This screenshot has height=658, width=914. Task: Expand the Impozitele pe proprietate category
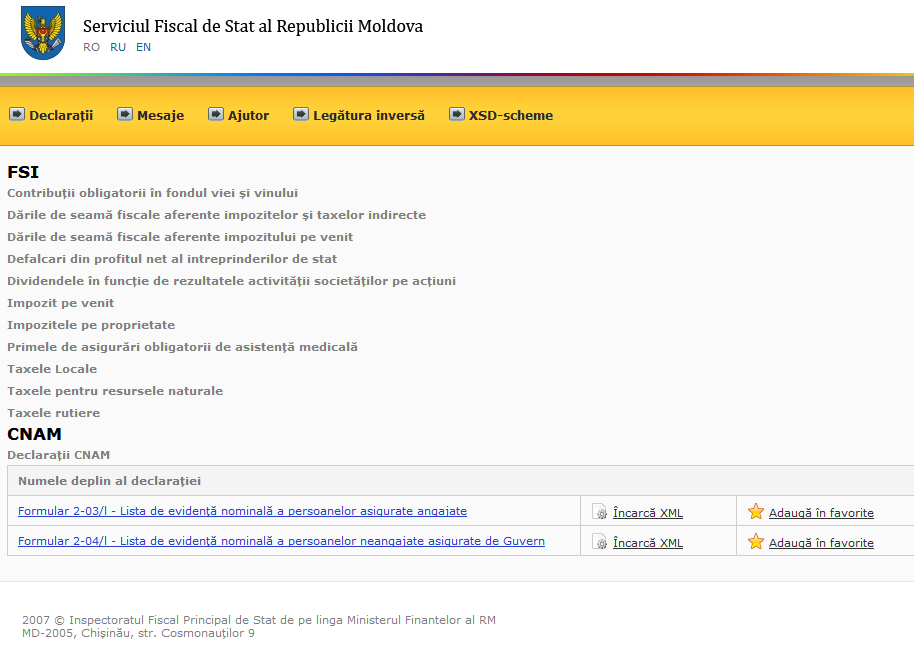point(91,325)
